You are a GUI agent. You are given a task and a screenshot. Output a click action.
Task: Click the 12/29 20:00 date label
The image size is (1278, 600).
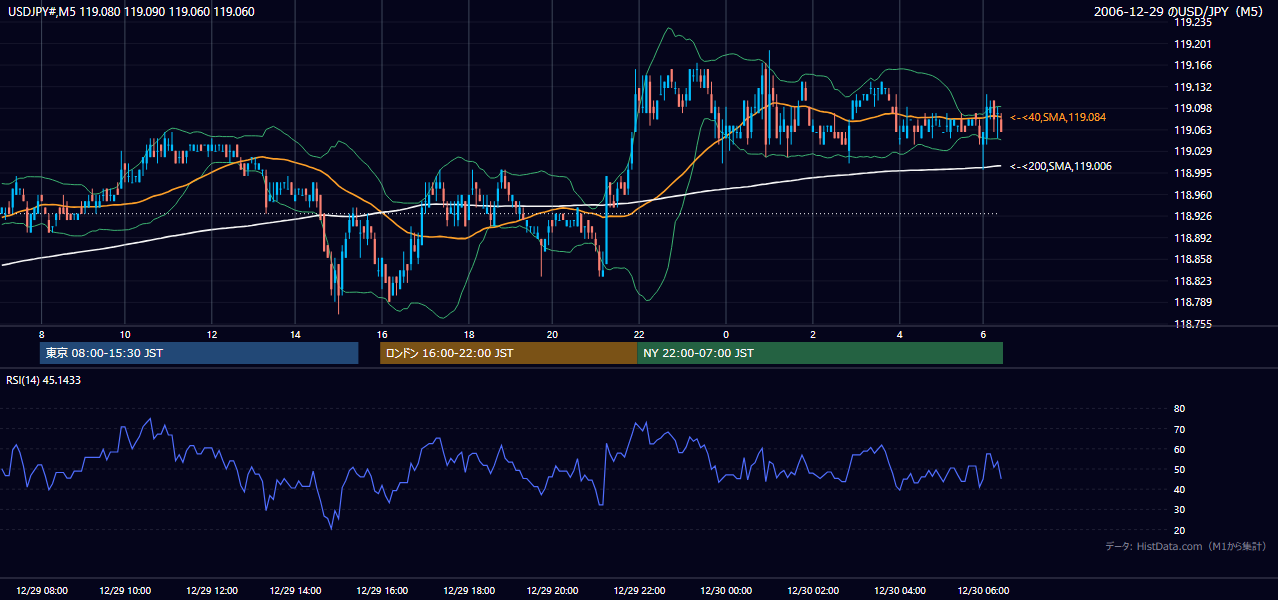pyautogui.click(x=553, y=590)
